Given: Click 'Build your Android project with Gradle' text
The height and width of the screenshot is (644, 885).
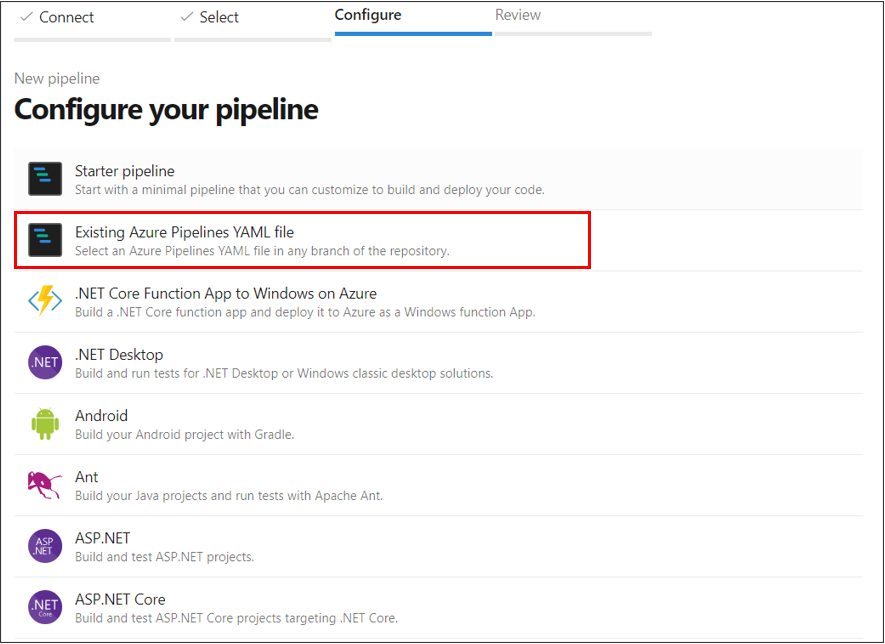Looking at the screenshot, I should [185, 435].
